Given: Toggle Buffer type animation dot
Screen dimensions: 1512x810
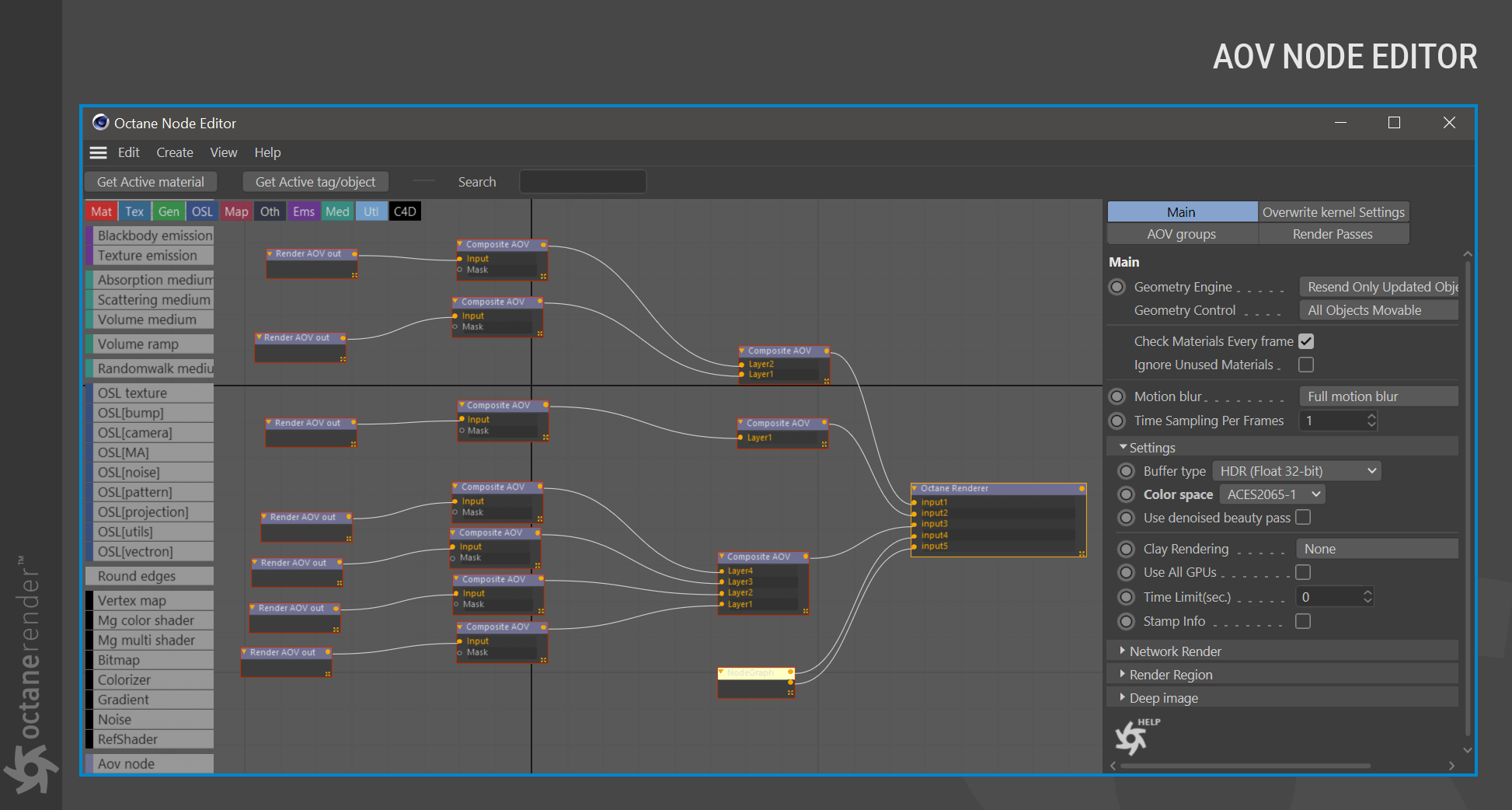Looking at the screenshot, I should coord(1127,471).
